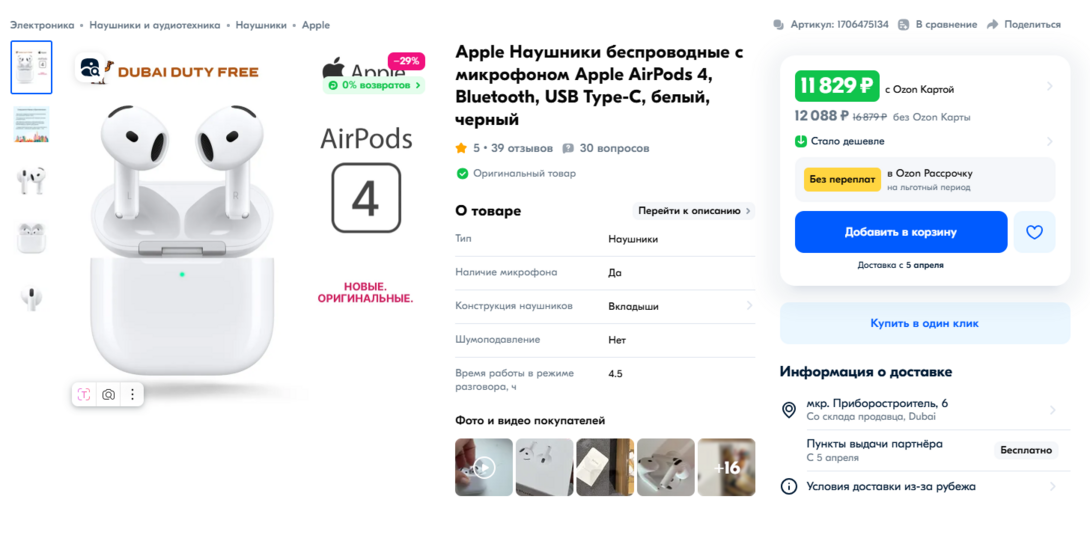The height and width of the screenshot is (535, 1090).
Task: Click the text recognition T icon
Action: point(83,395)
